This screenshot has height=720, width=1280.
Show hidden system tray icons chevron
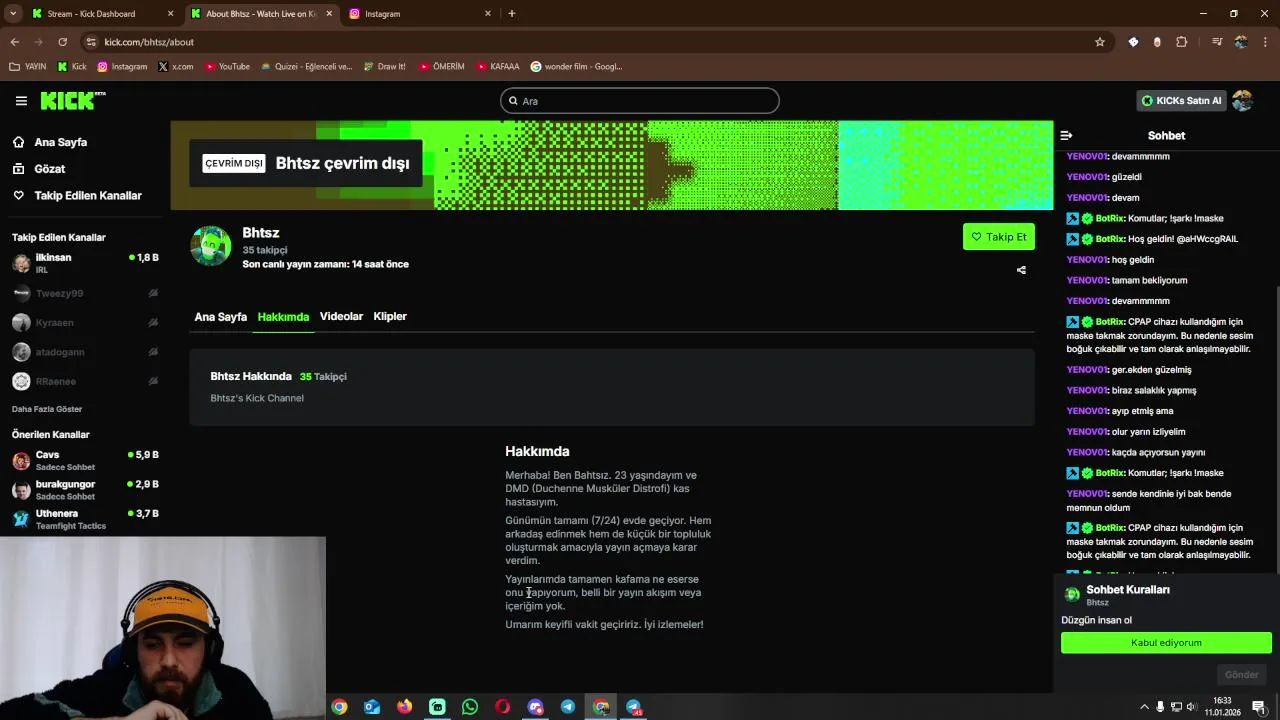(1144, 707)
